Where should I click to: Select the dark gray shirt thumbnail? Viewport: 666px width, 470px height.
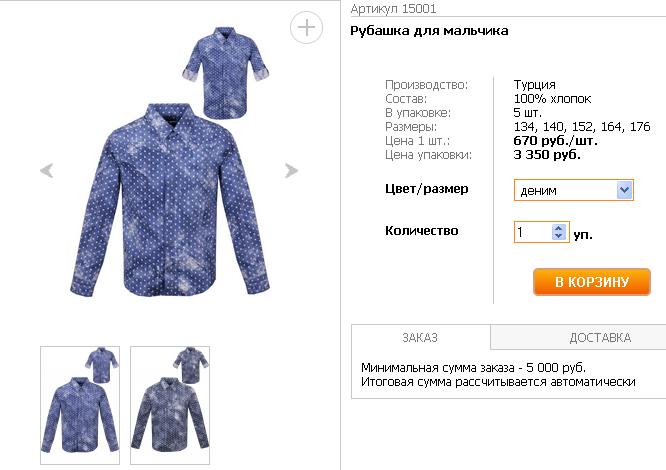[170, 405]
